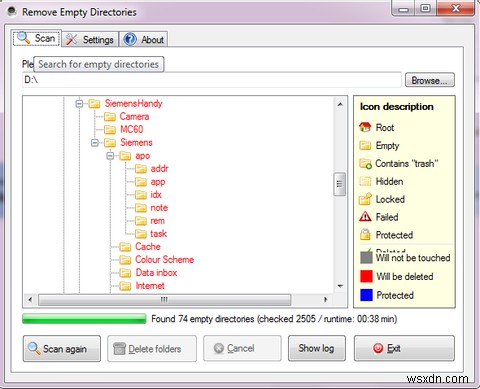Select the MC60 tree label
Image resolution: width=480 pixels, height=389 pixels.
pos(132,130)
